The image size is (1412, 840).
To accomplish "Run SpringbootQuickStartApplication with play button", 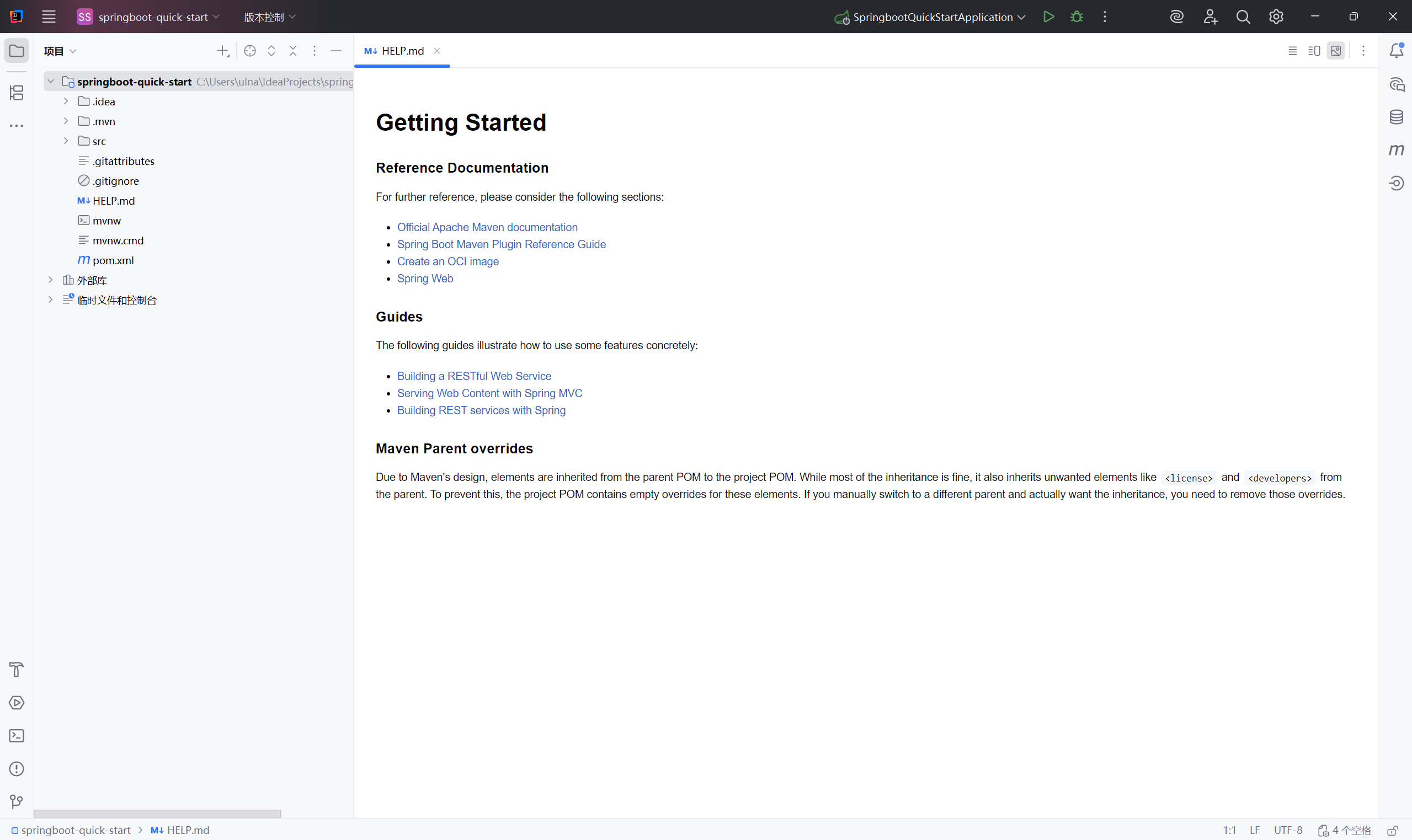I will click(x=1048, y=17).
